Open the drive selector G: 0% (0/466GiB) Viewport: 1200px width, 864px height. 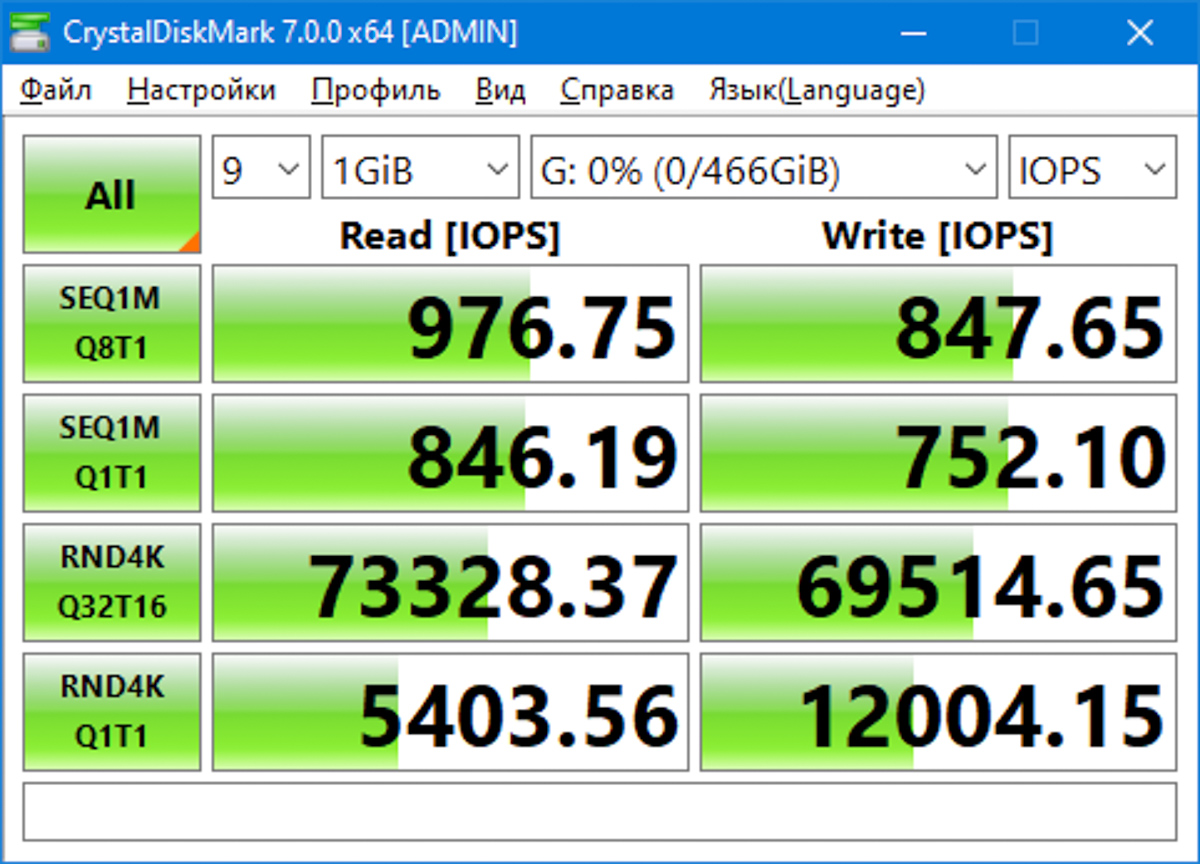point(764,170)
